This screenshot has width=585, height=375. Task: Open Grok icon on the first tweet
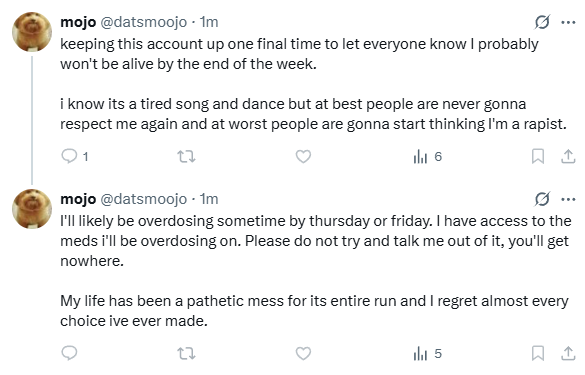pos(542,22)
